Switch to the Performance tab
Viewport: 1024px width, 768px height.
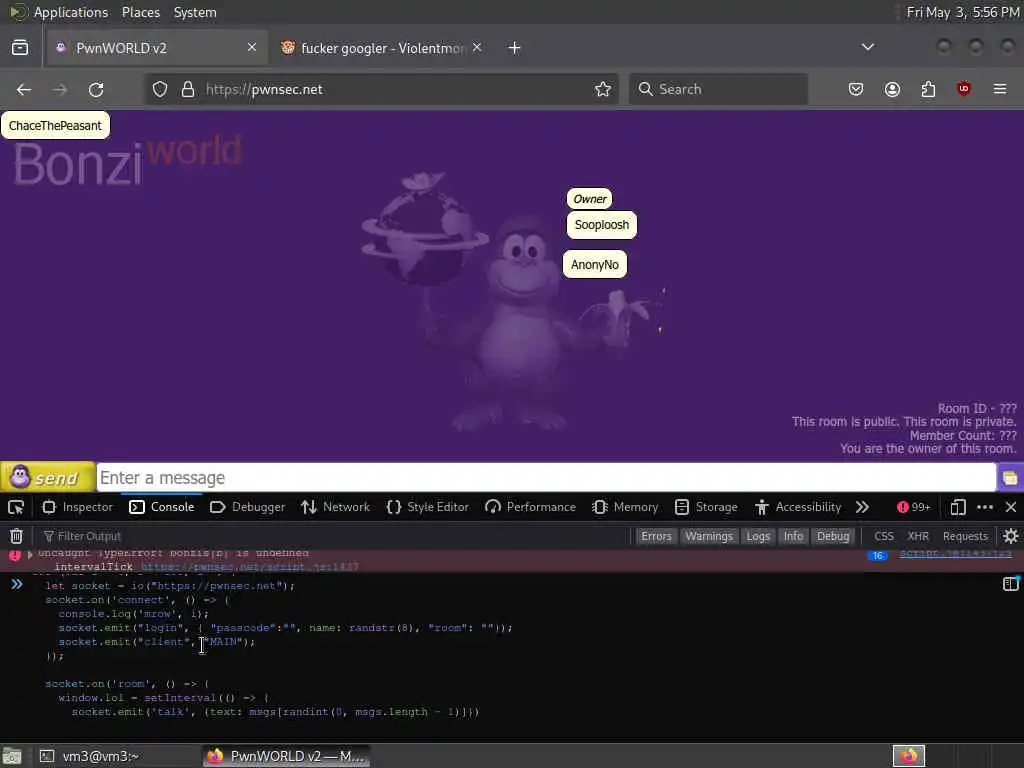[531, 507]
